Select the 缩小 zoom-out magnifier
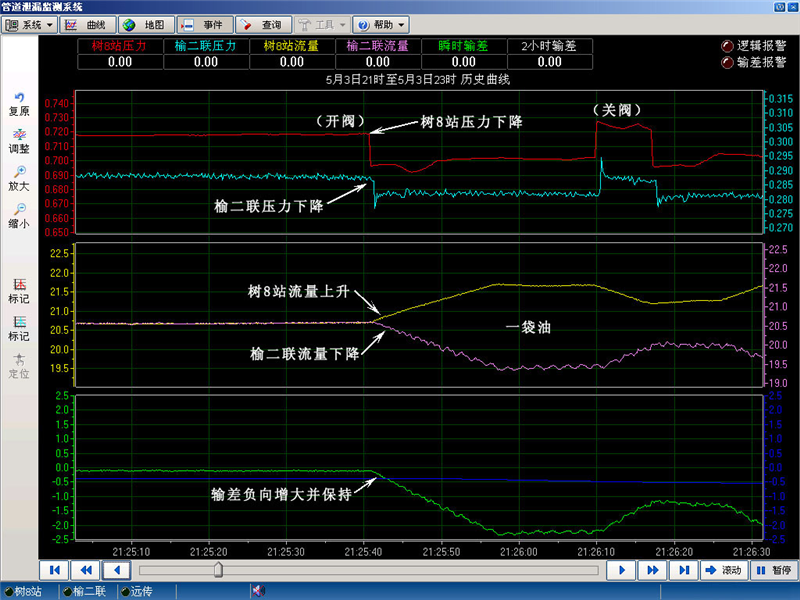Screen dimensions: 800x600 (x=19, y=210)
